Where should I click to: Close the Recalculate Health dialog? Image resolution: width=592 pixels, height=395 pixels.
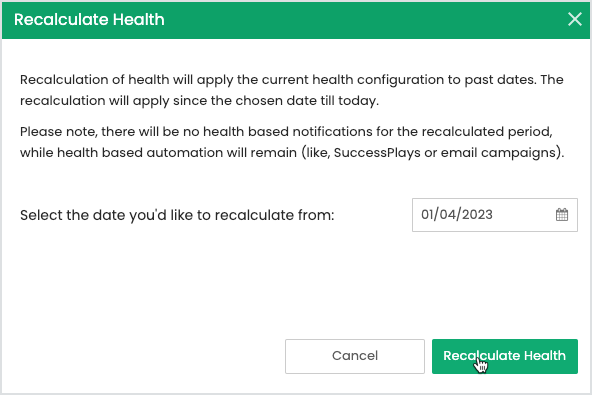coord(575,19)
